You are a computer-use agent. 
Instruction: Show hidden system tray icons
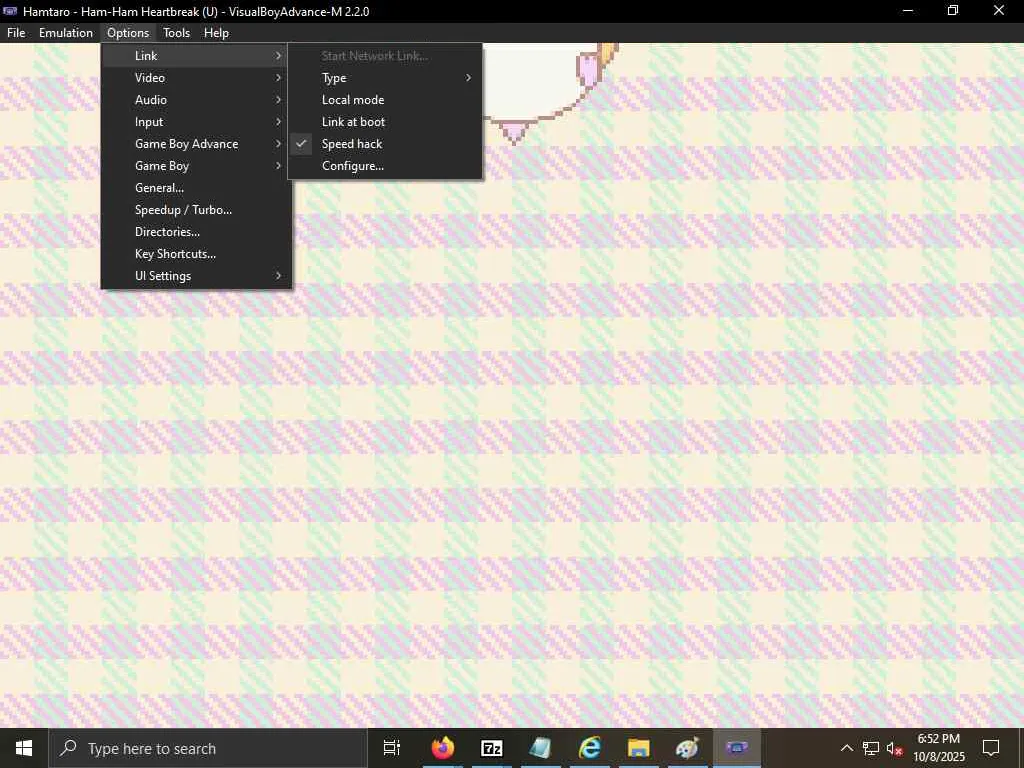[x=846, y=748]
